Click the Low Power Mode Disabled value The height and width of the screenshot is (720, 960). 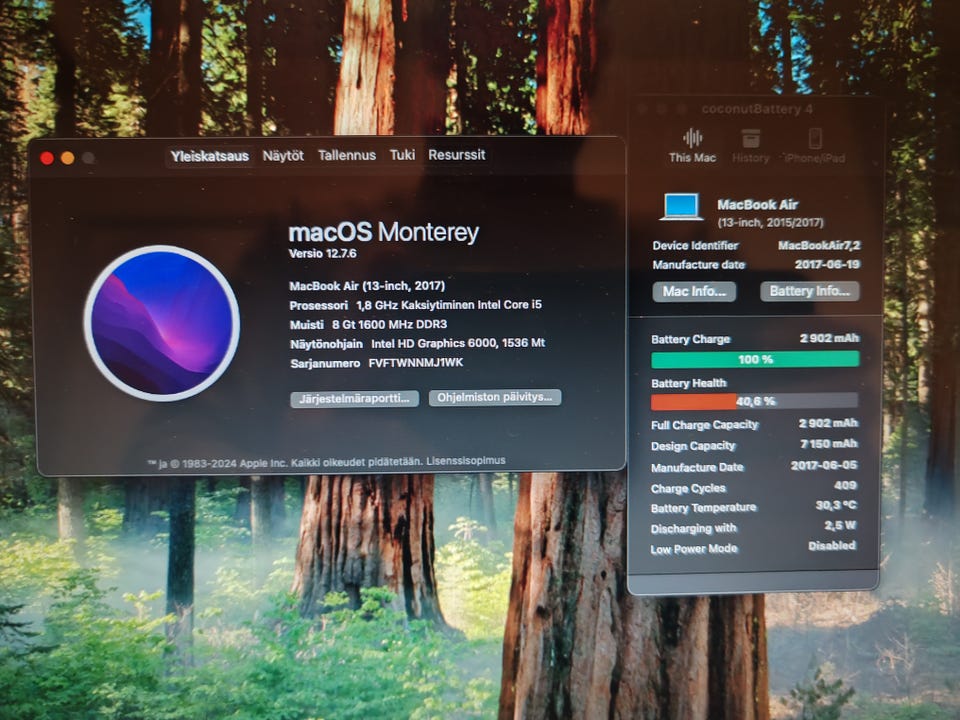pos(832,546)
